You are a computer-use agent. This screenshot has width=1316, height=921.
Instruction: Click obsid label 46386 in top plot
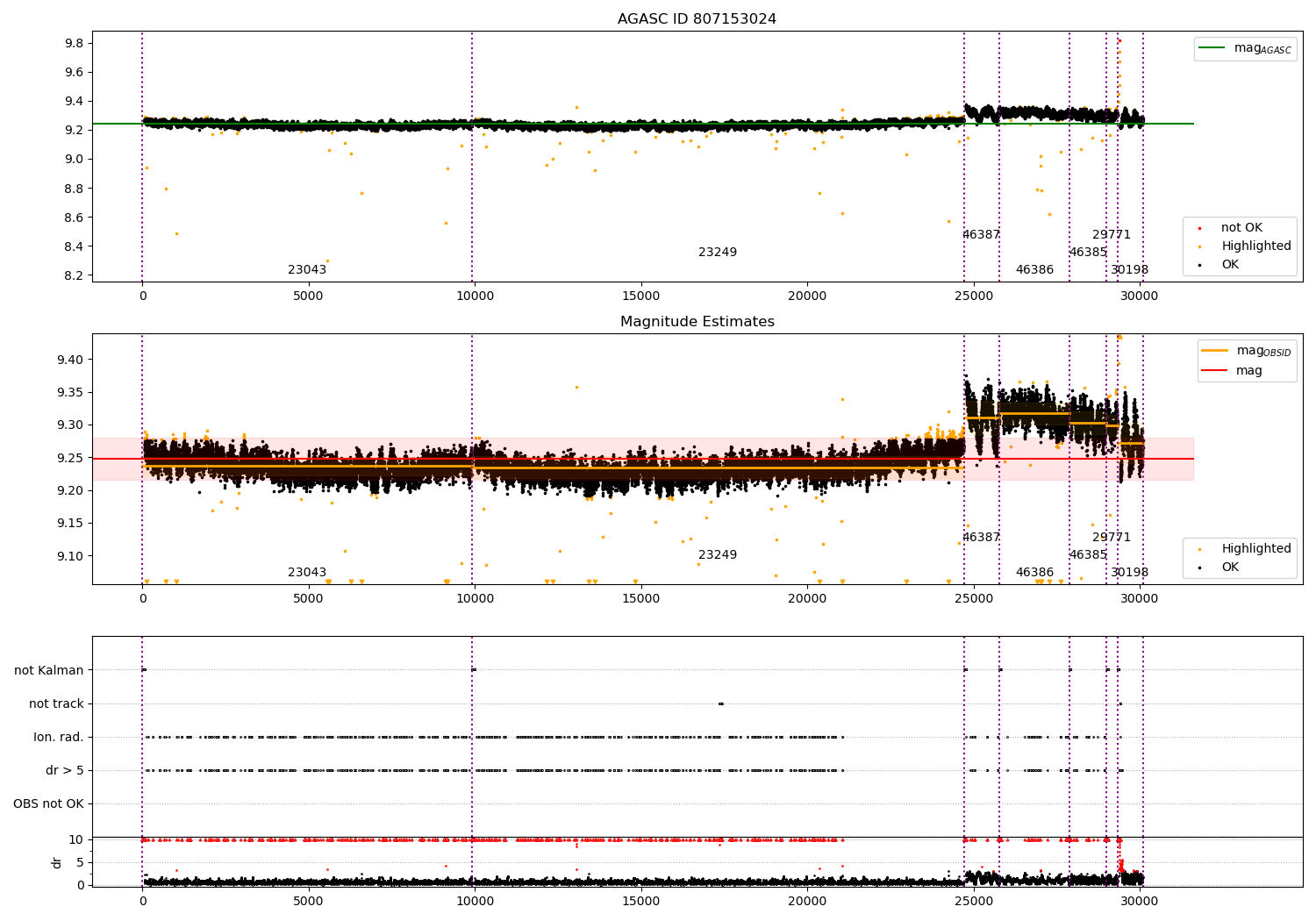pyautogui.click(x=1034, y=270)
